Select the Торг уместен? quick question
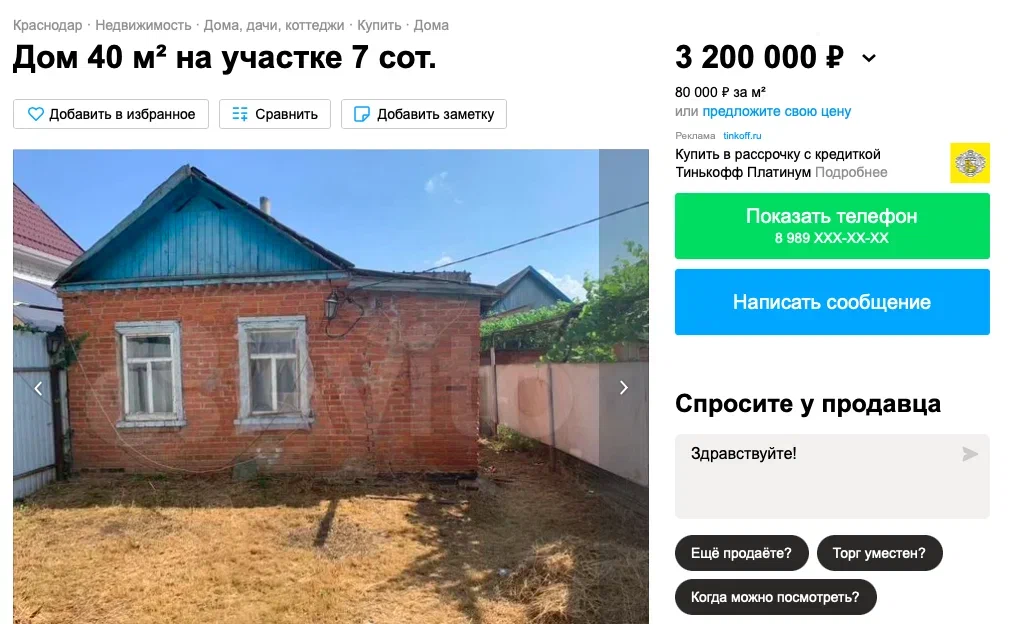 879,553
